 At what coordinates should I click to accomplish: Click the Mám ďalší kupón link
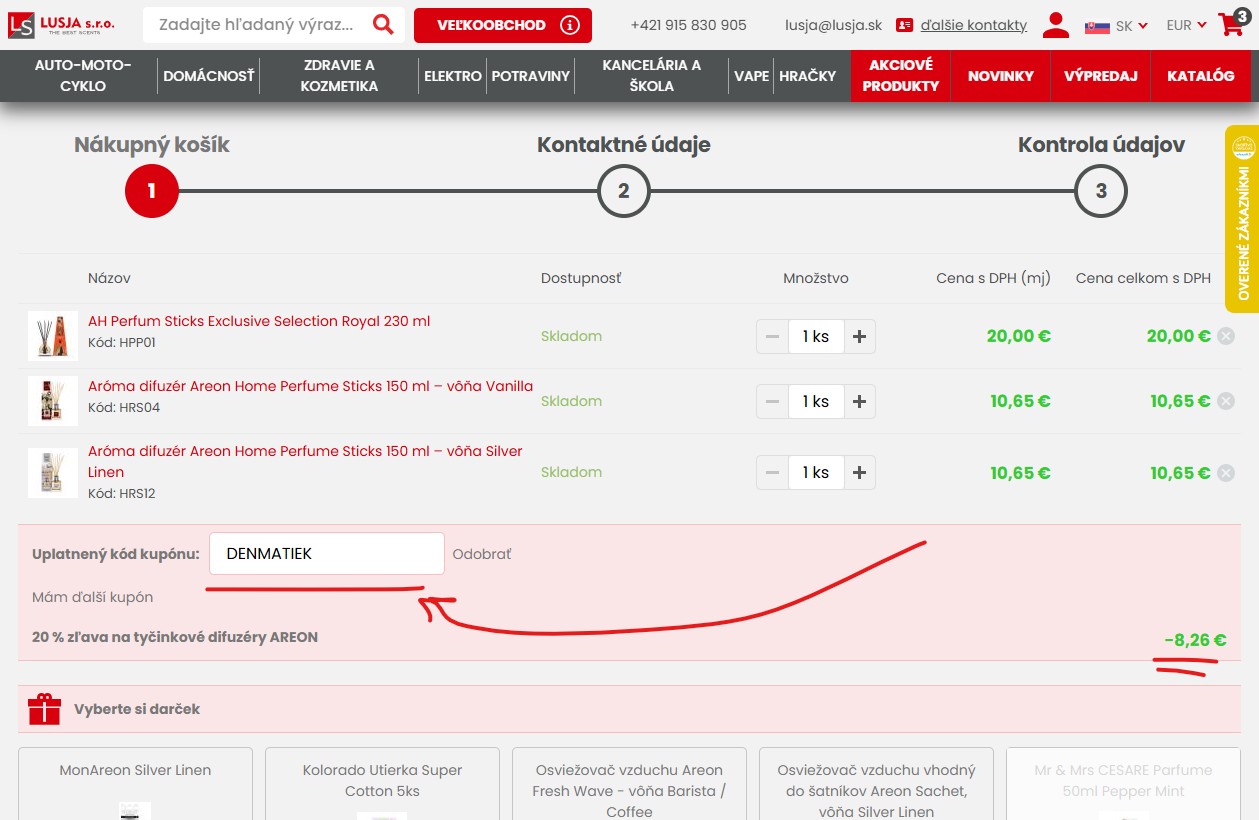(93, 597)
